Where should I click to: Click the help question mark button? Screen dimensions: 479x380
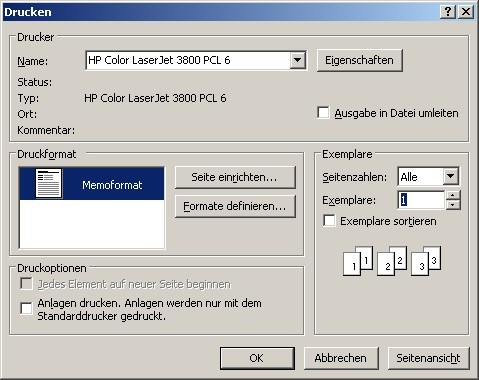448,12
